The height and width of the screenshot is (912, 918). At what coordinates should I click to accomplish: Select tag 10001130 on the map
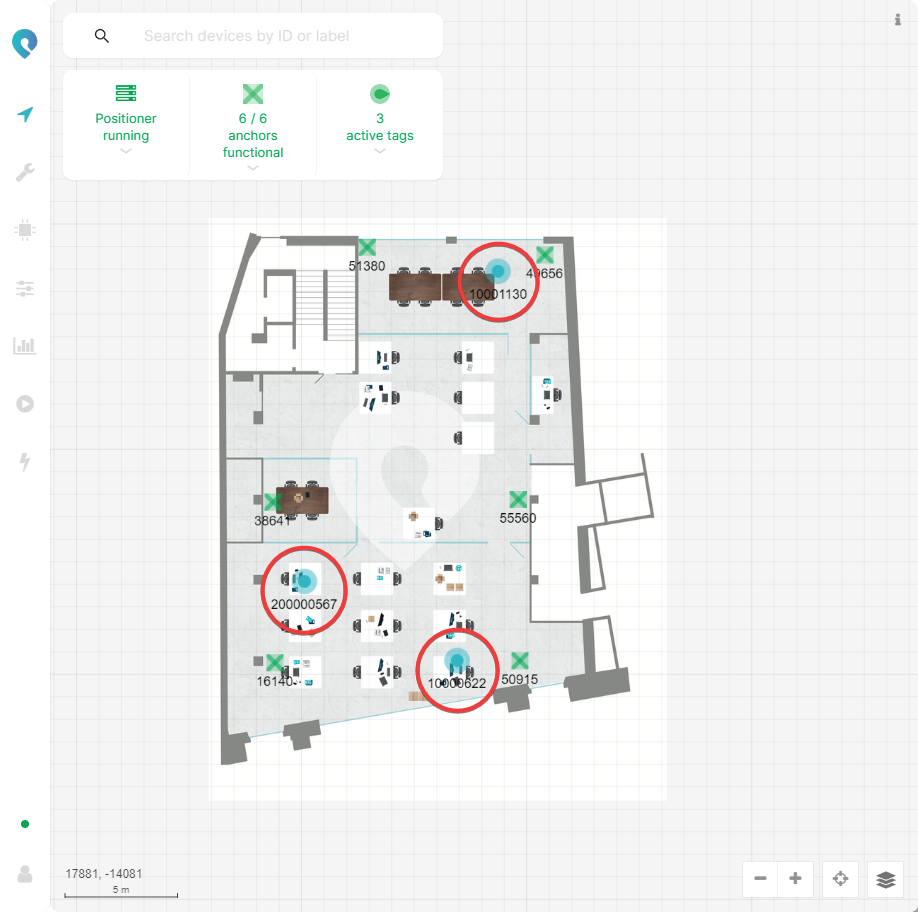pos(497,271)
